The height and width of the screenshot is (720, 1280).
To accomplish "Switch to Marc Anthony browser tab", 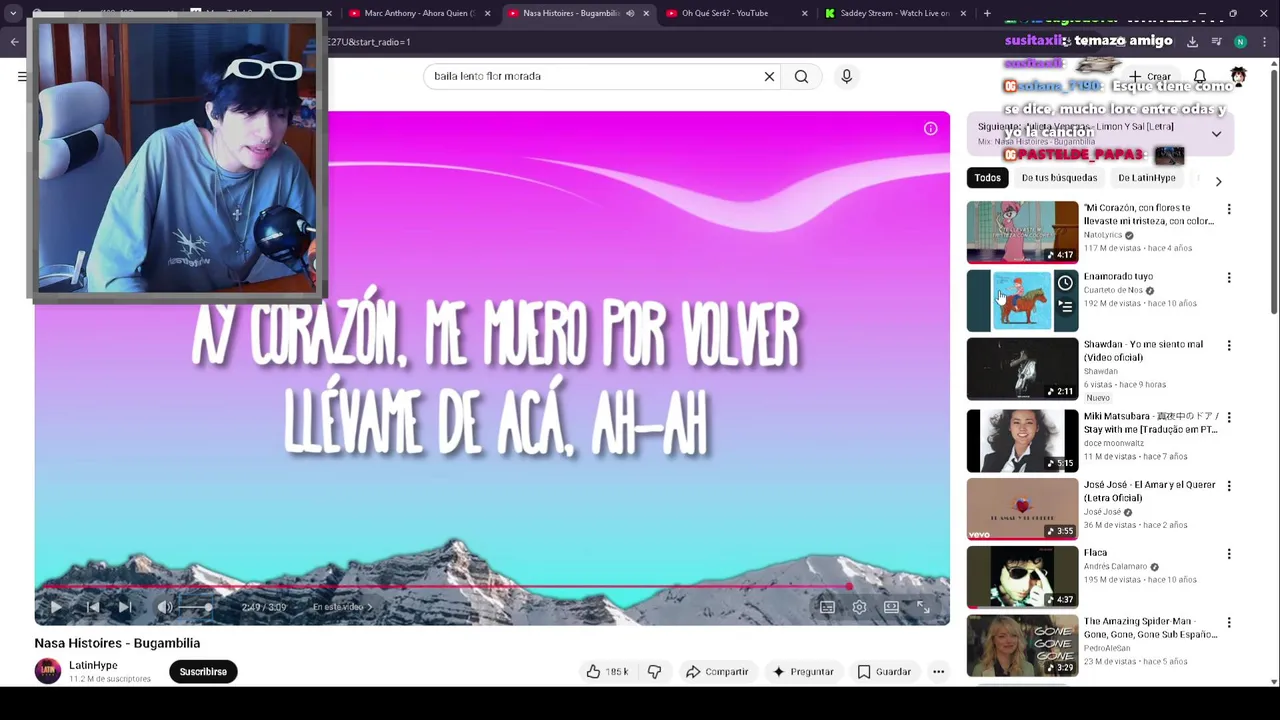I will coord(419,13).
